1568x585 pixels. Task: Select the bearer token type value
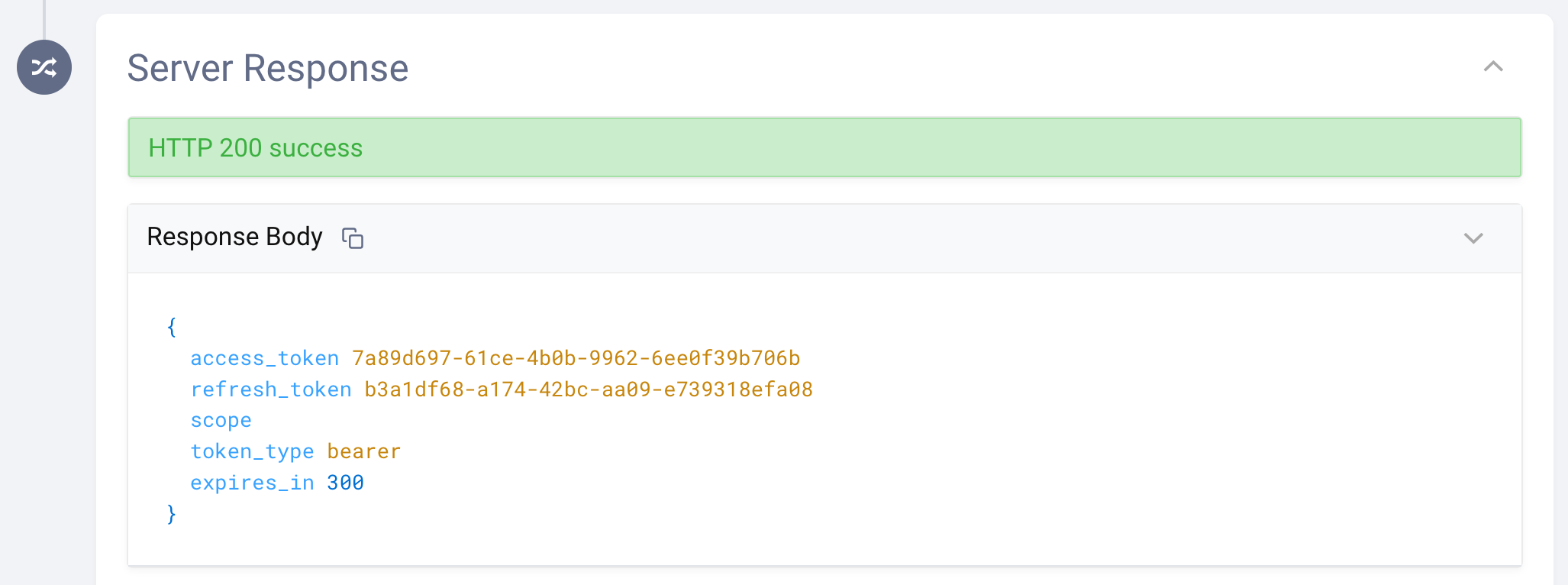363,452
